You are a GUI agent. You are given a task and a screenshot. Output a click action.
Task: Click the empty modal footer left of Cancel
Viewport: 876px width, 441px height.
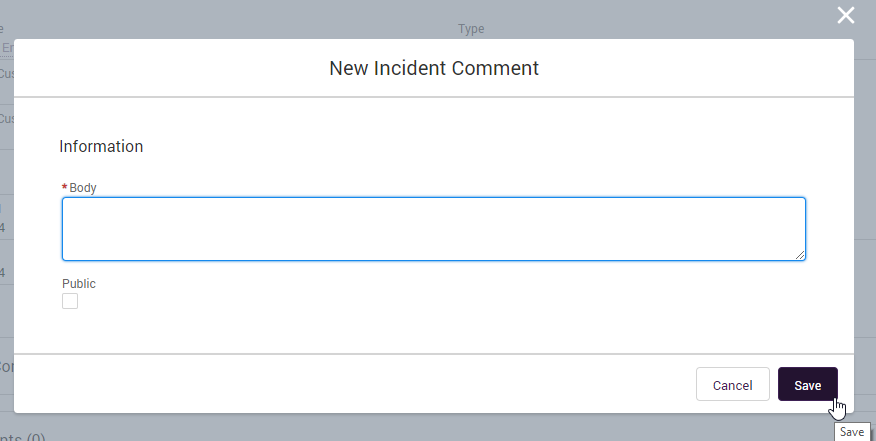[x=350, y=385]
